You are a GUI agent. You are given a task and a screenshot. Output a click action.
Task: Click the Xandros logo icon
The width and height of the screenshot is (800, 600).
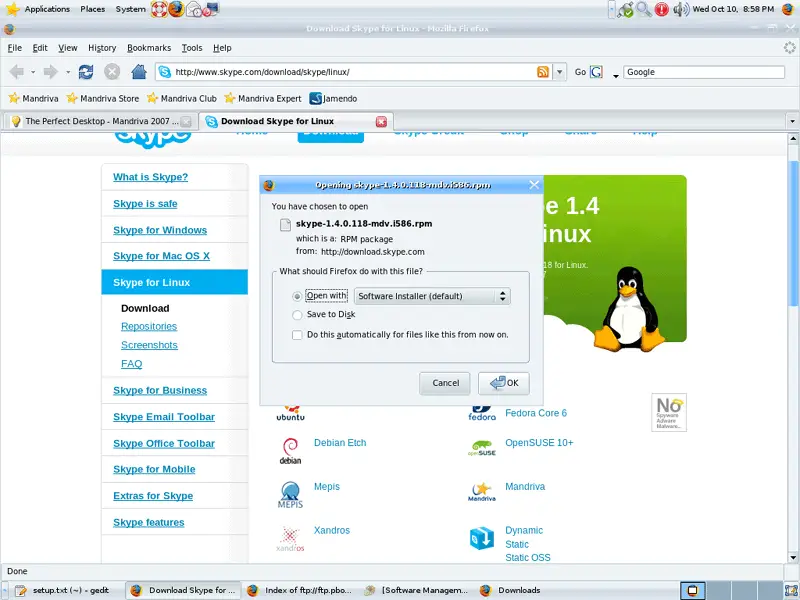[x=290, y=539]
